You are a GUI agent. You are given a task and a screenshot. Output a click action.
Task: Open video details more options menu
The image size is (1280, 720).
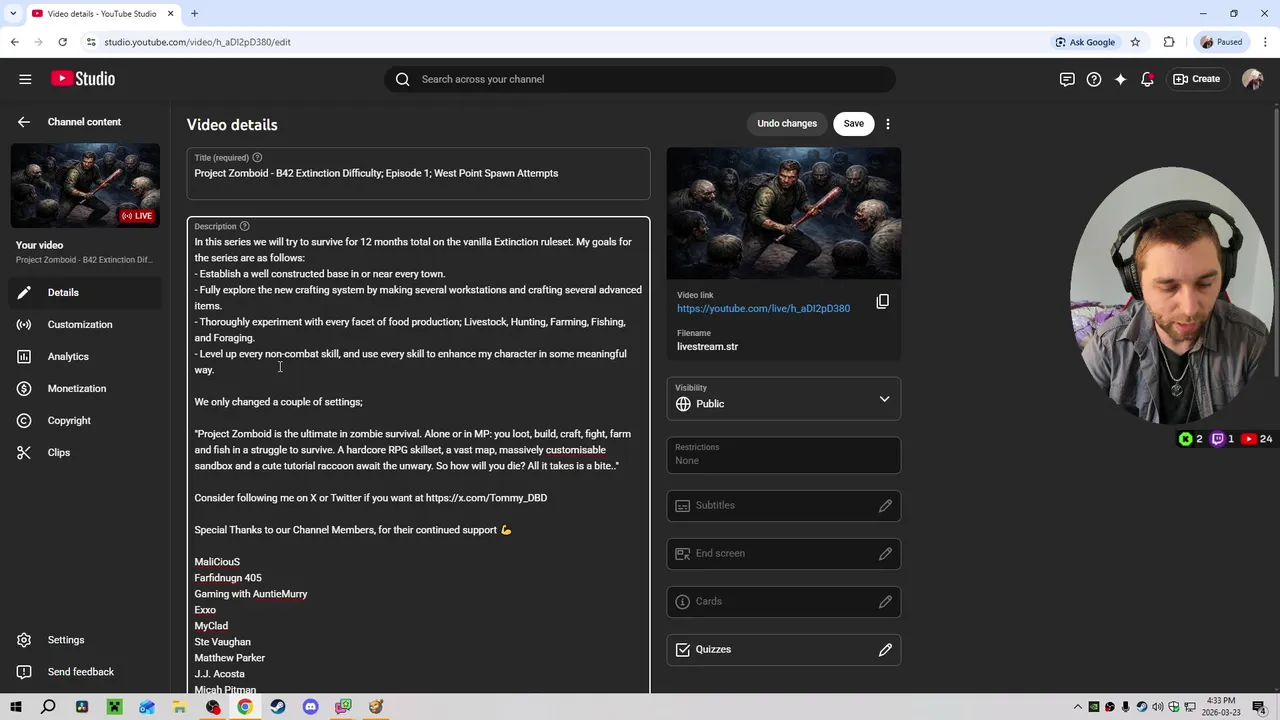(x=888, y=124)
